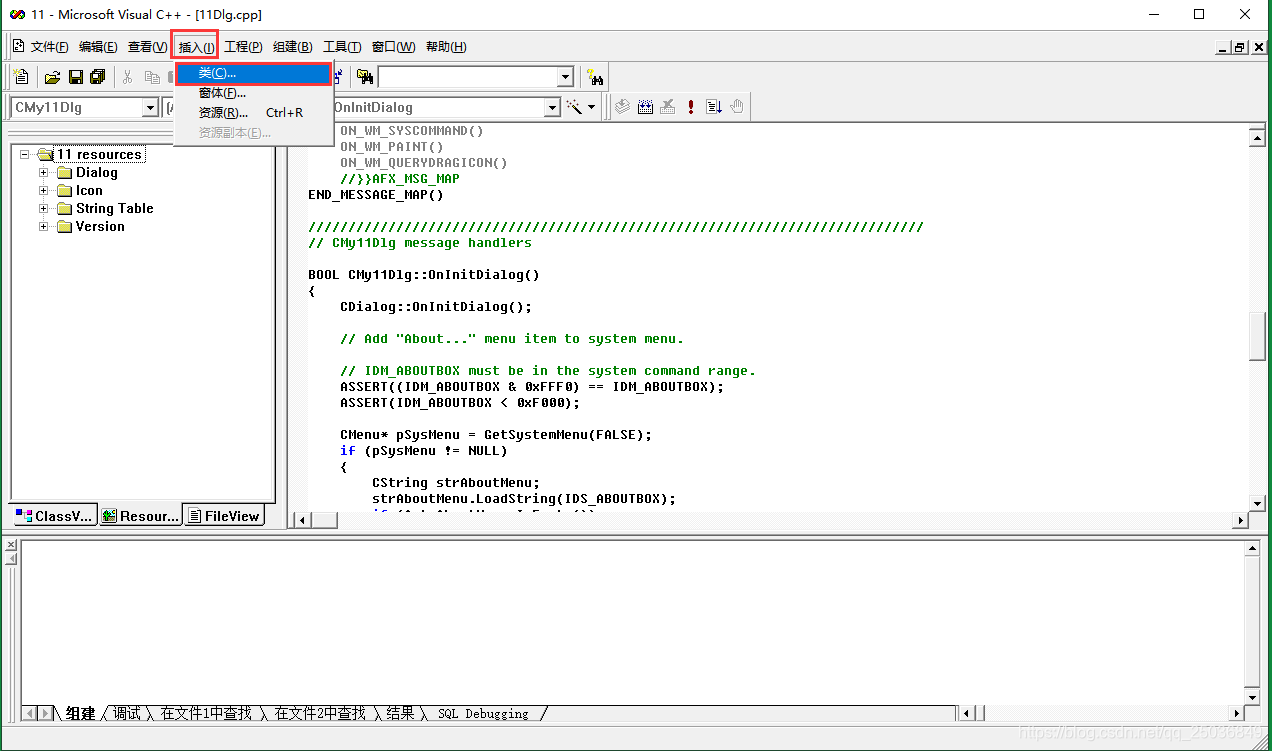Open the 工具(T) menu
This screenshot has width=1272, height=751.
pyautogui.click(x=342, y=47)
